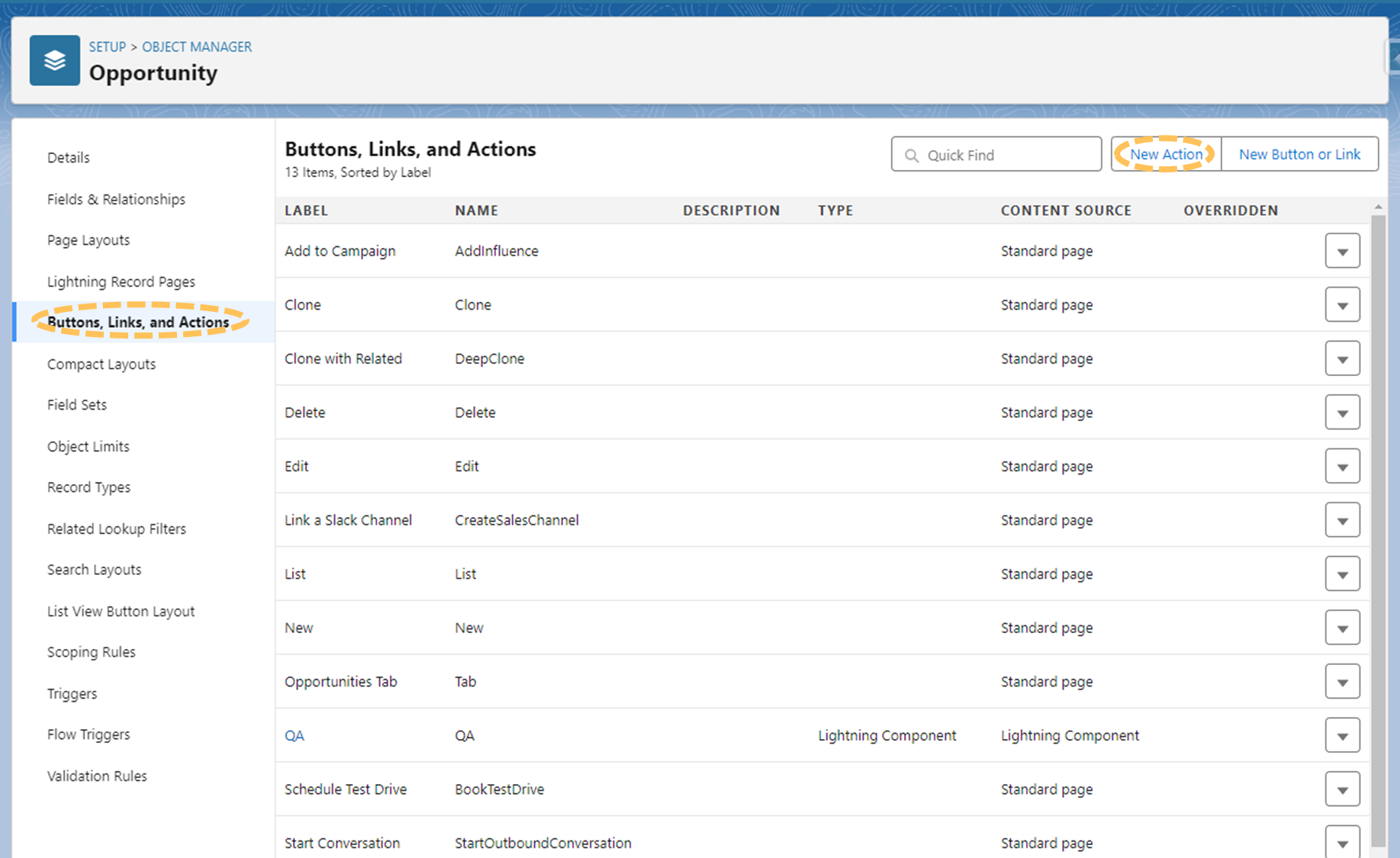Sort by the Label column header
The width and height of the screenshot is (1400, 858).
pos(306,210)
